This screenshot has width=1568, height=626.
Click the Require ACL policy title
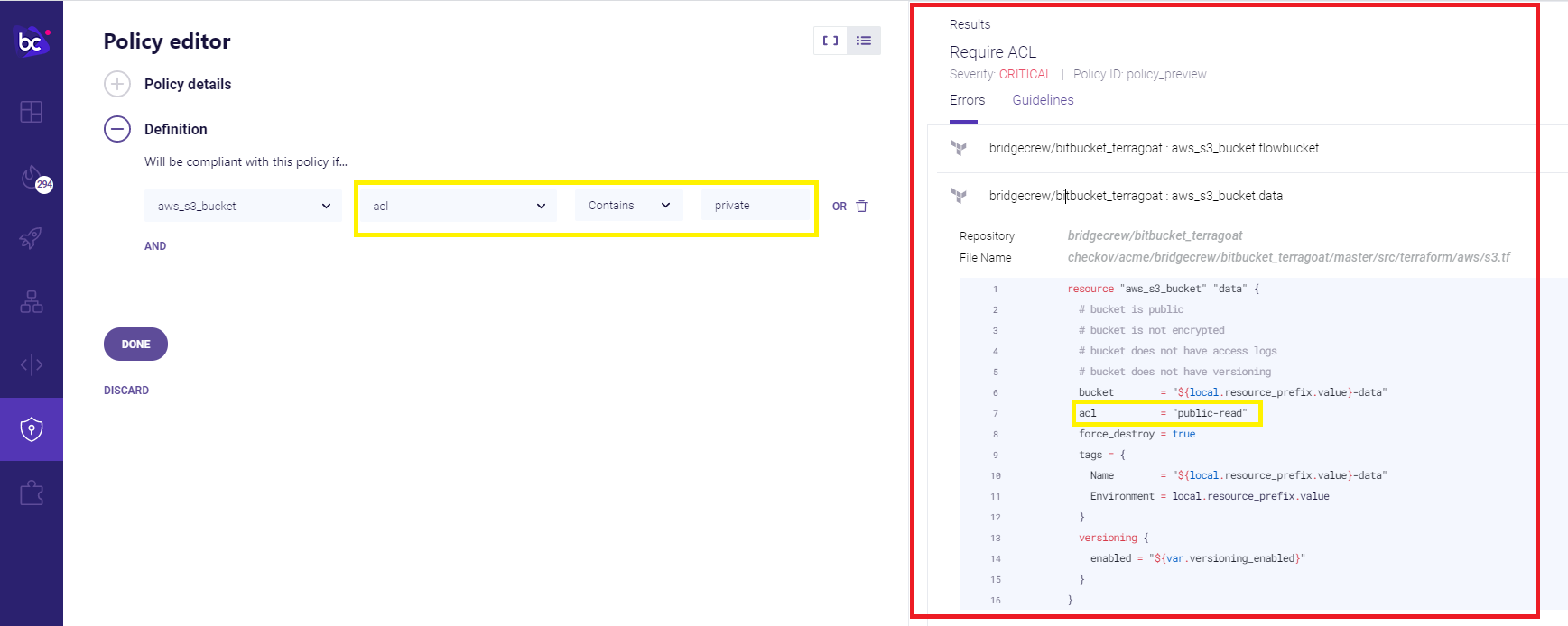point(993,52)
